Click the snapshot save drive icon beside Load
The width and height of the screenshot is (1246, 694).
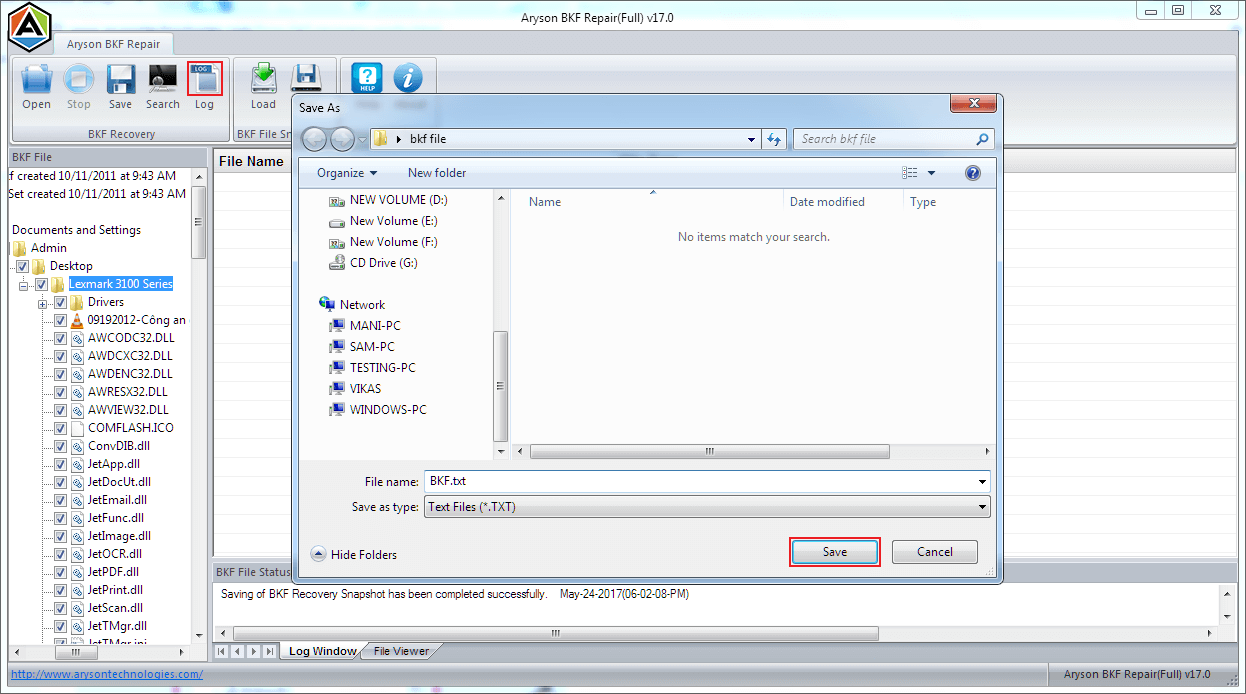306,80
